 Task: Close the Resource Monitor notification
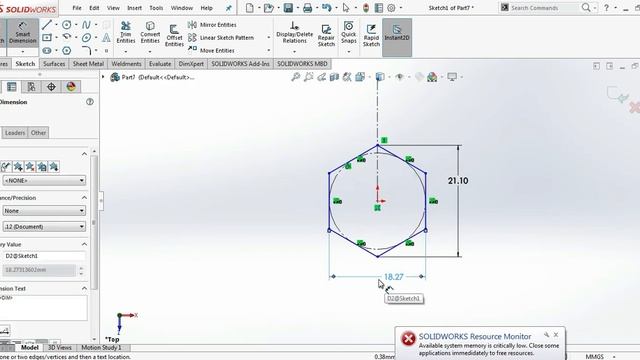click(556, 335)
